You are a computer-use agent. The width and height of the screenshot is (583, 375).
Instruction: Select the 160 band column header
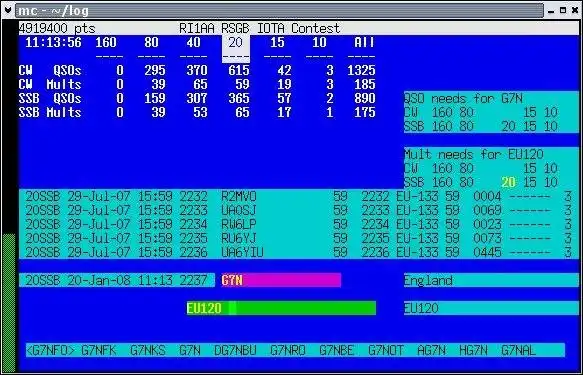(106, 42)
